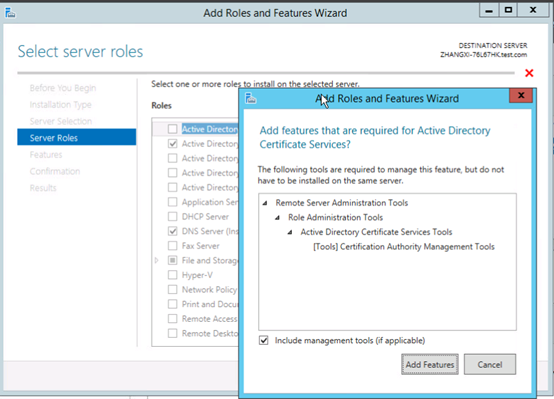The height and width of the screenshot is (399, 554).
Task: Collapse Active Directory Certificate Services Tools node
Action: 290,232
